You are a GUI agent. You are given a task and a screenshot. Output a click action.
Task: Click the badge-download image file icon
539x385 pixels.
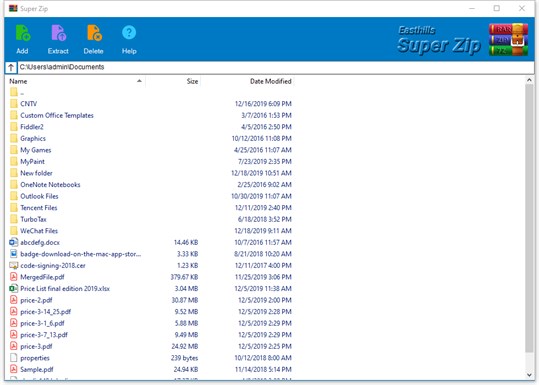point(13,254)
